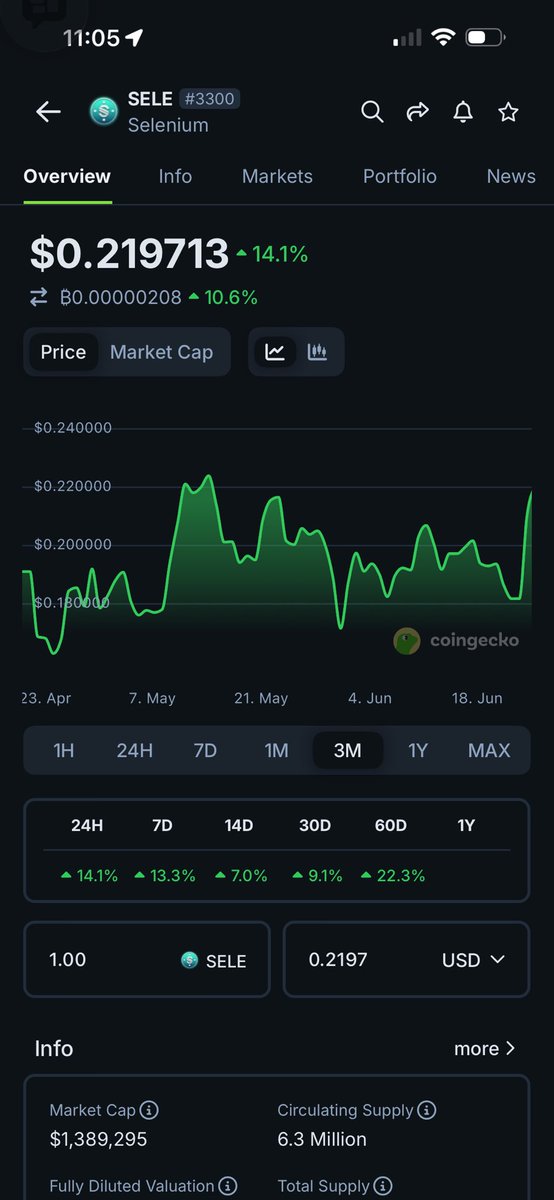Tap the 7D 13.3% change value
The width and height of the screenshot is (554, 1200).
tap(165, 875)
